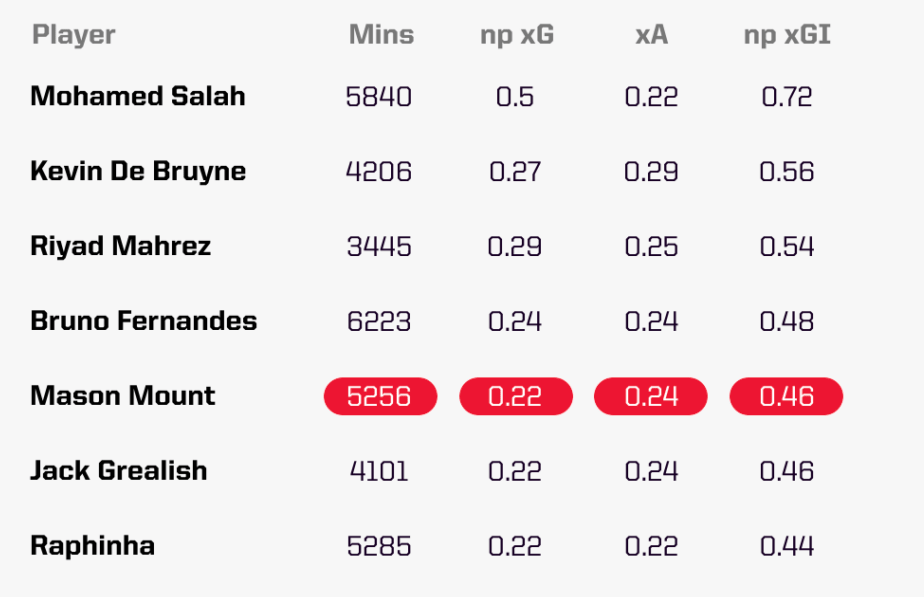
Task: Select Mason Mount's name
Action: (123, 396)
